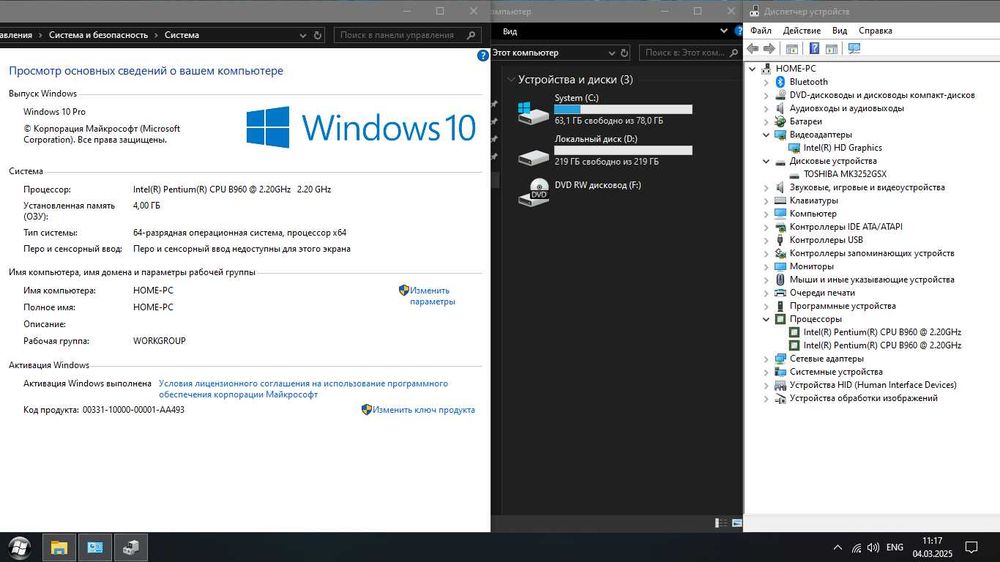
Task: Open the Действие menu
Action: coord(802,31)
